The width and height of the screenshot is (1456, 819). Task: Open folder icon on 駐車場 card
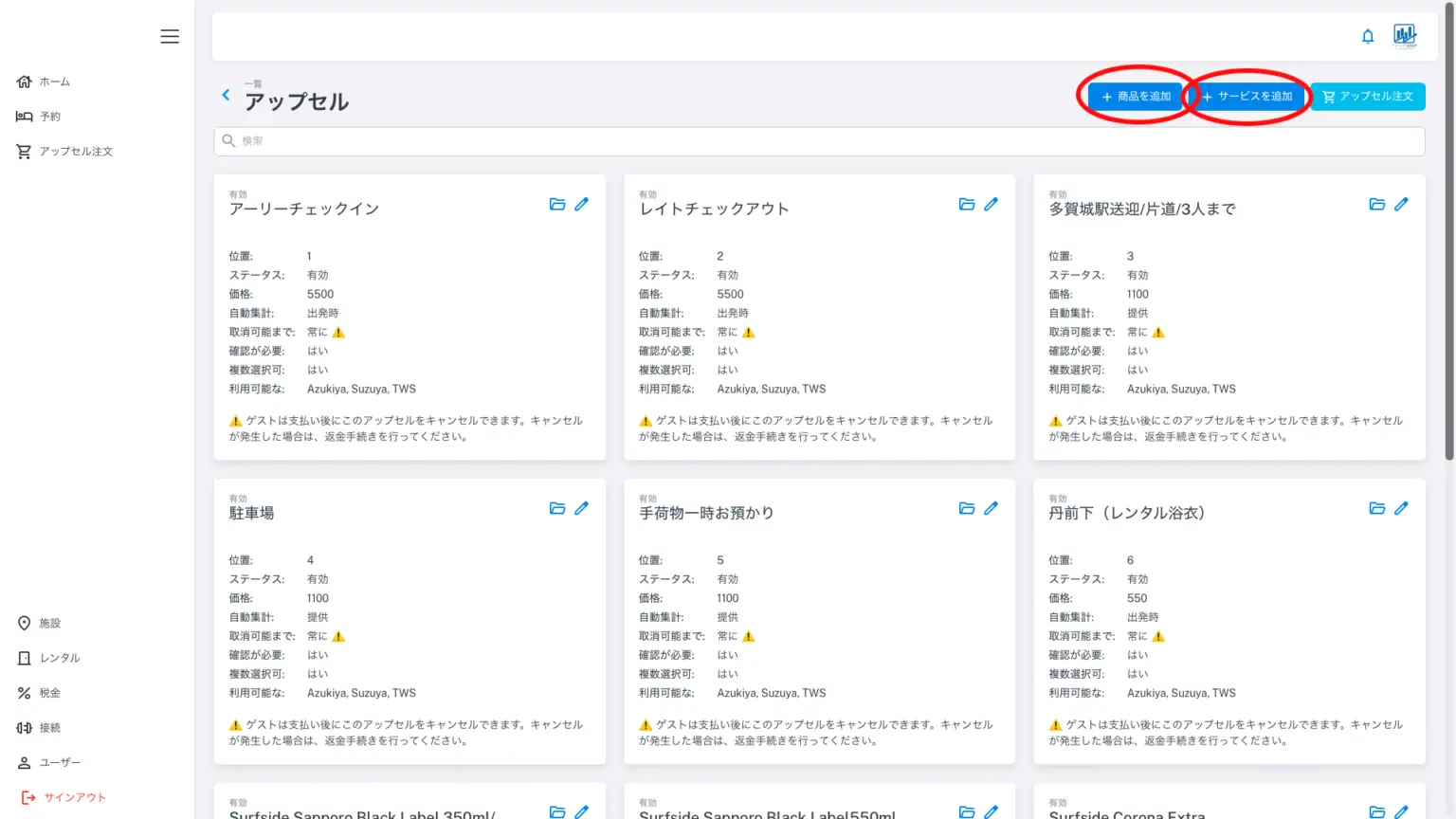click(x=557, y=508)
